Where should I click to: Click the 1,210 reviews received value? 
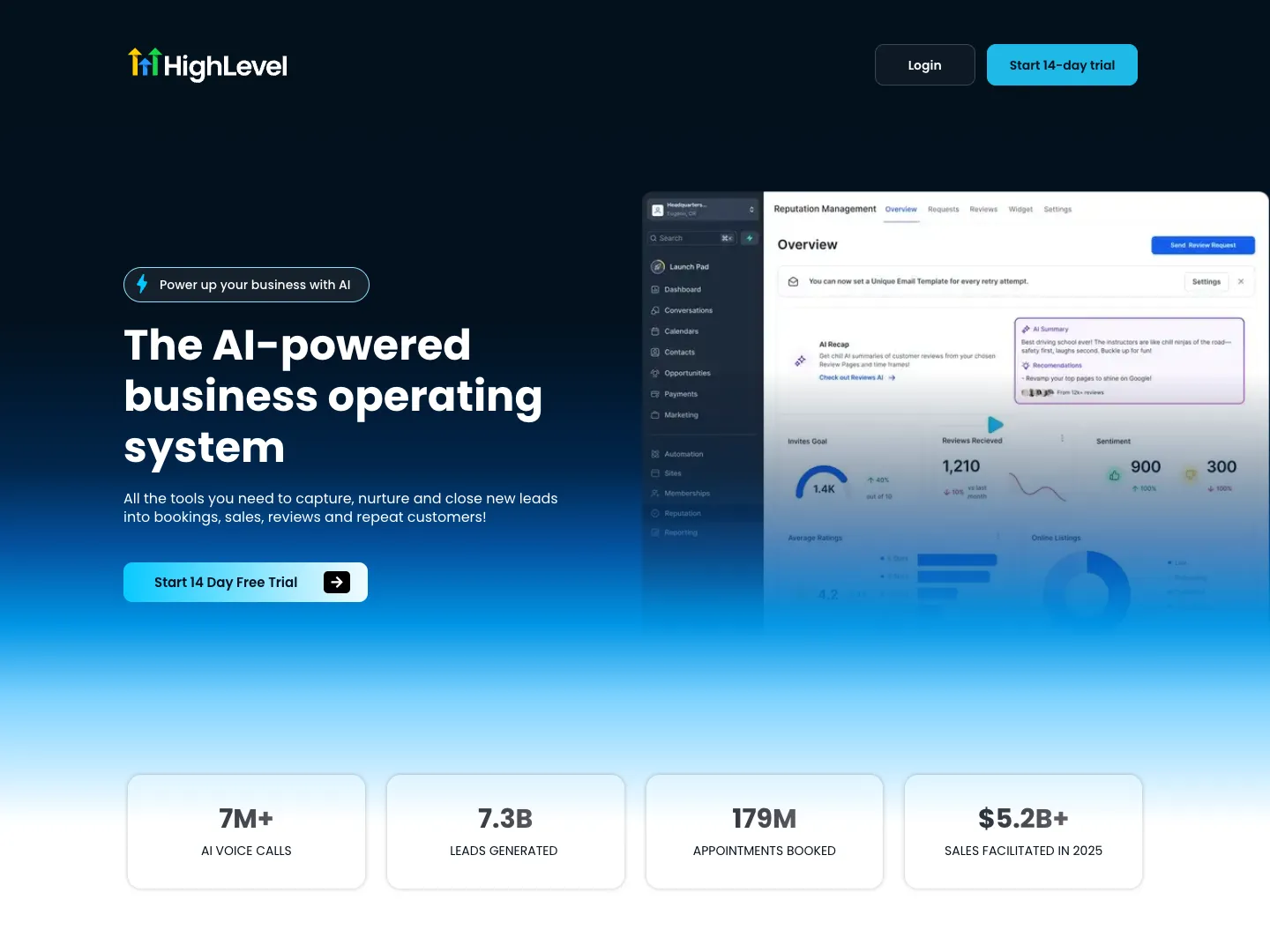pos(960,466)
